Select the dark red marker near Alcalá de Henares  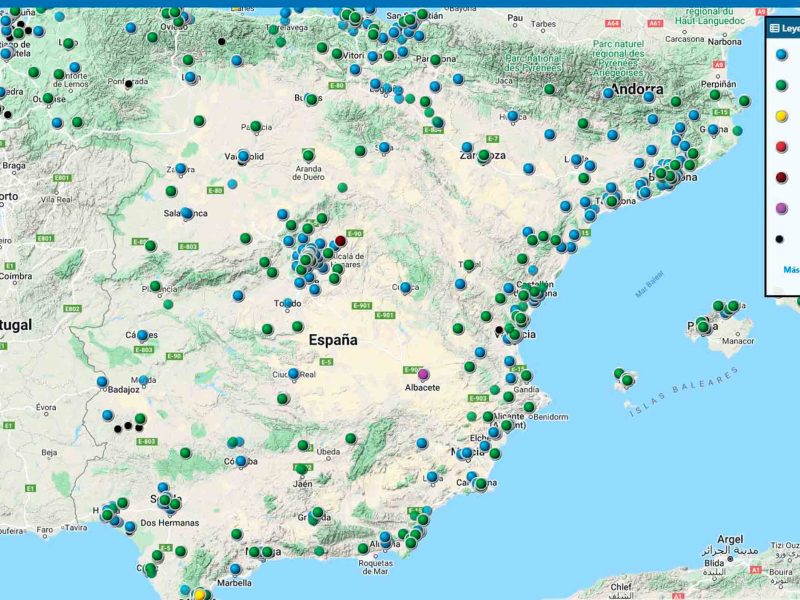(x=340, y=241)
